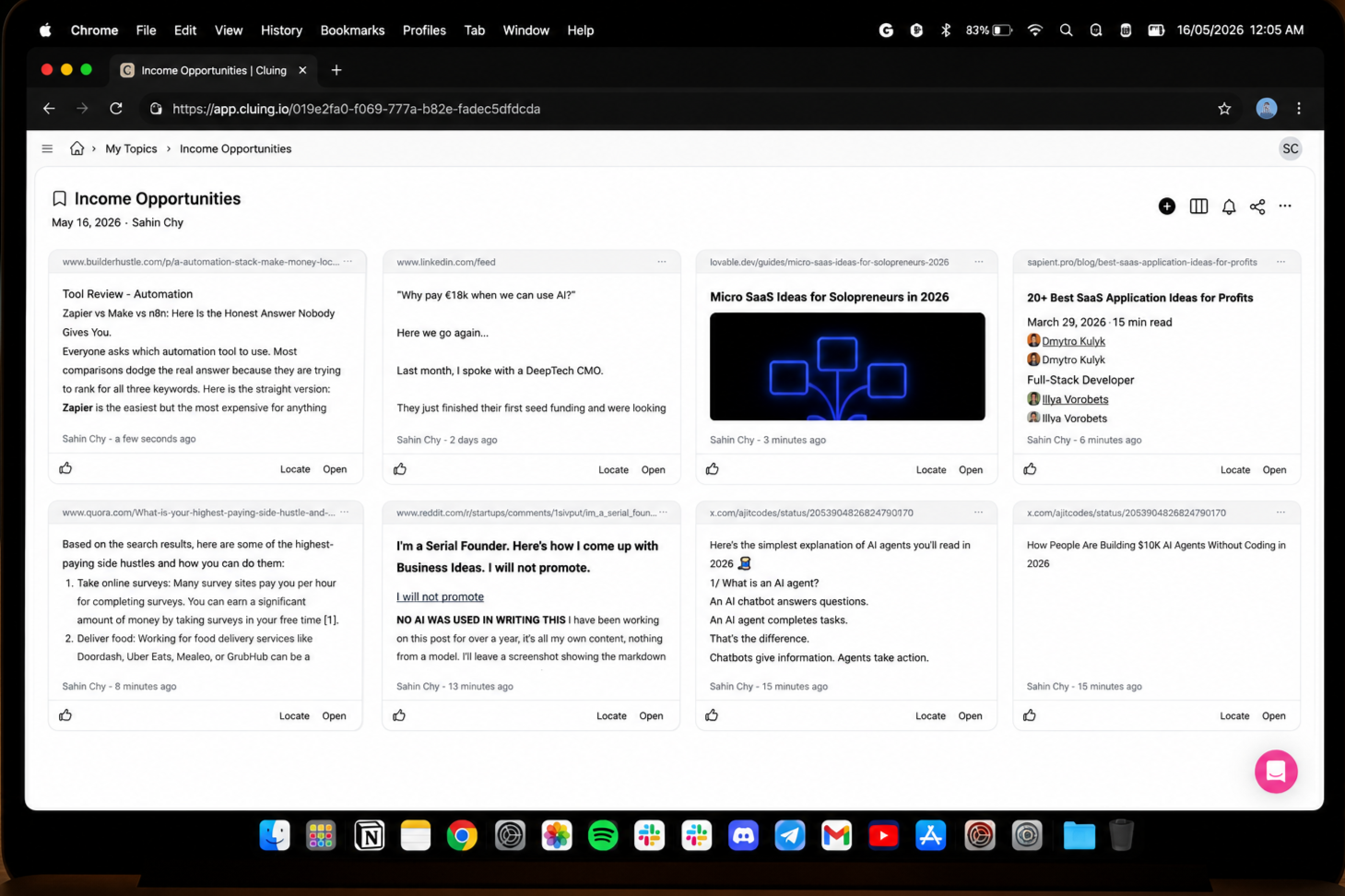The width and height of the screenshot is (1345, 896).
Task: Open ellipsis menu on linkedin.com/feed card
Action: tap(662, 262)
